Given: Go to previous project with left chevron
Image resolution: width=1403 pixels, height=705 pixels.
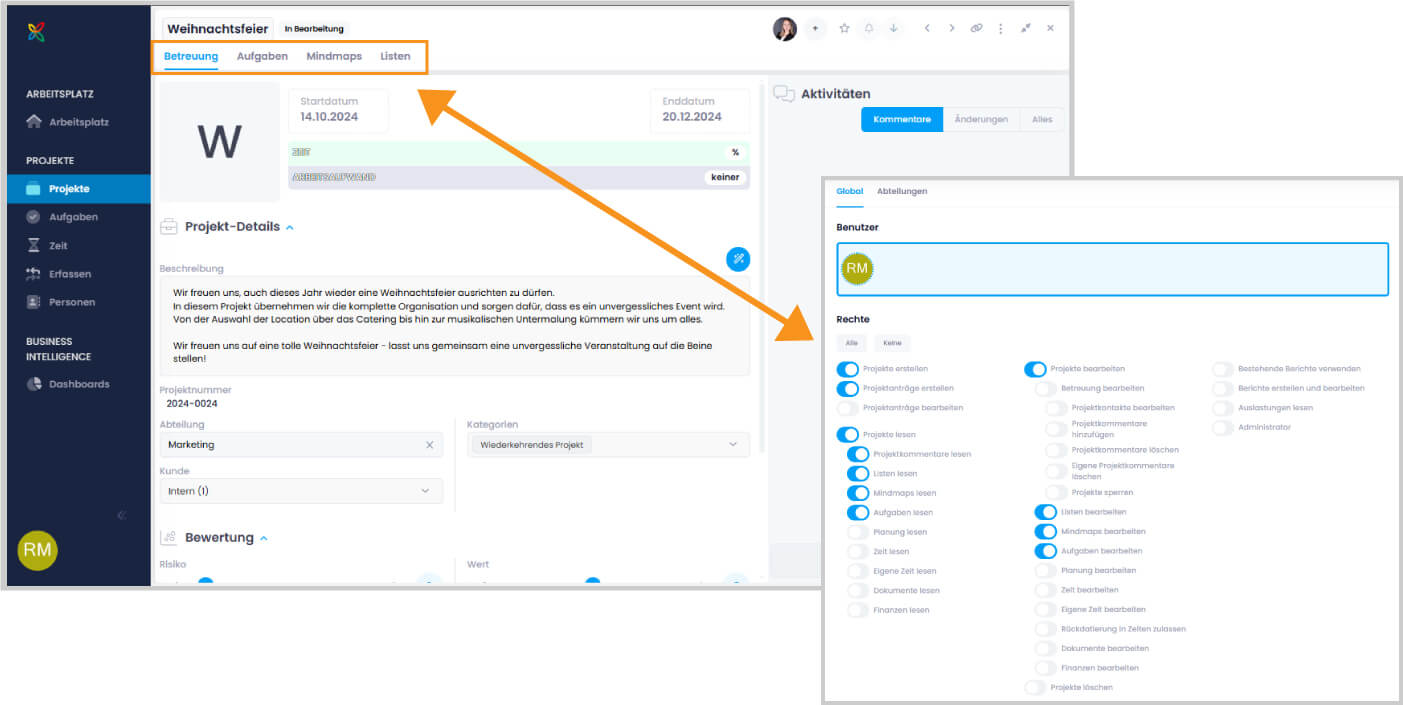Looking at the screenshot, I should coord(927,29).
